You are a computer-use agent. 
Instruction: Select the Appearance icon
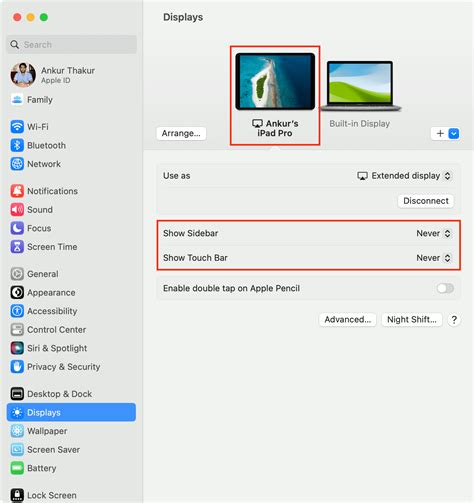17,292
